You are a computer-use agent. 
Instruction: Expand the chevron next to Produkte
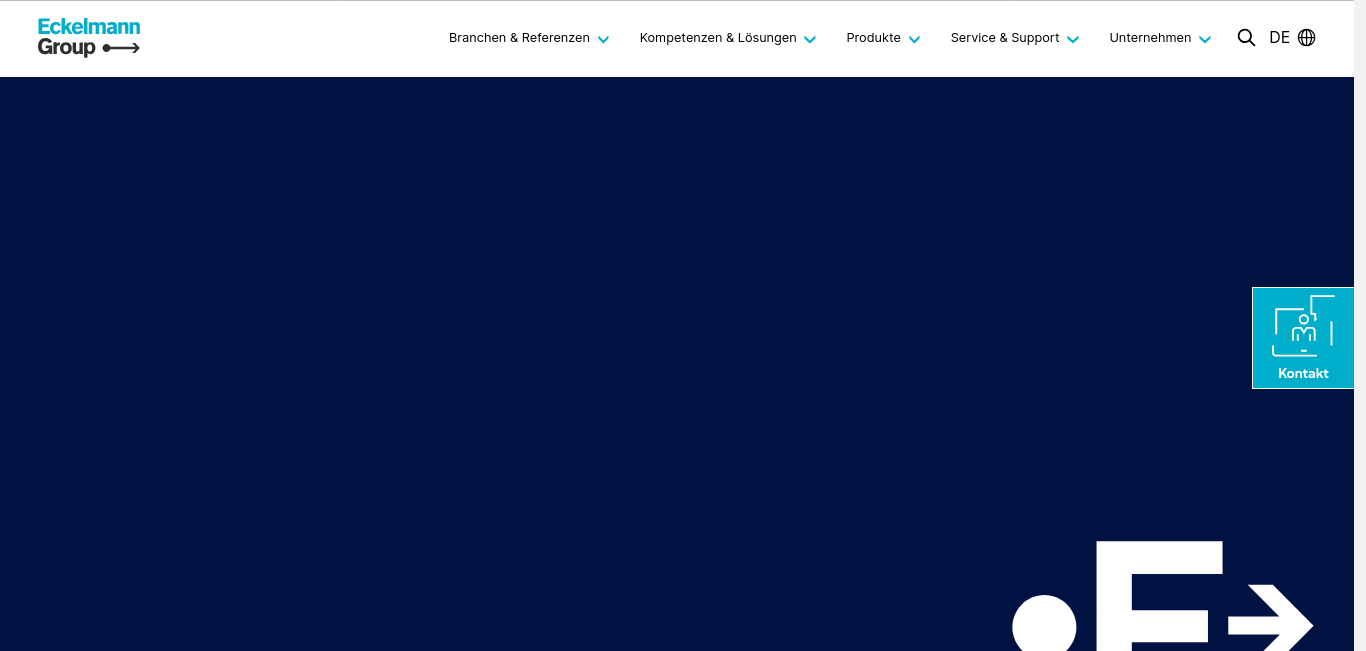(x=914, y=39)
